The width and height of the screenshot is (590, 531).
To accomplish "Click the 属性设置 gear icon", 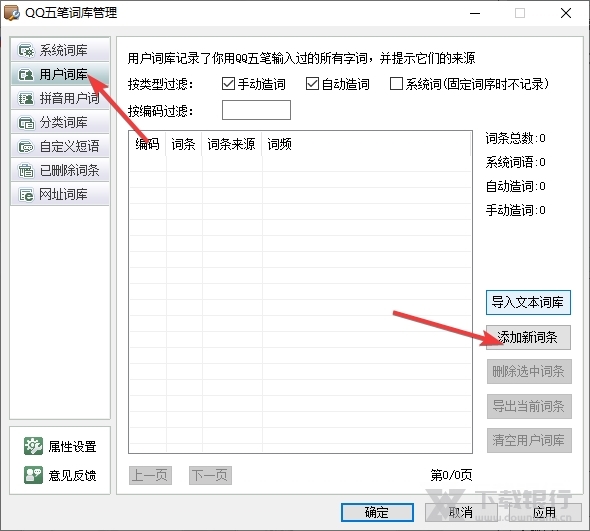I will click(33, 446).
